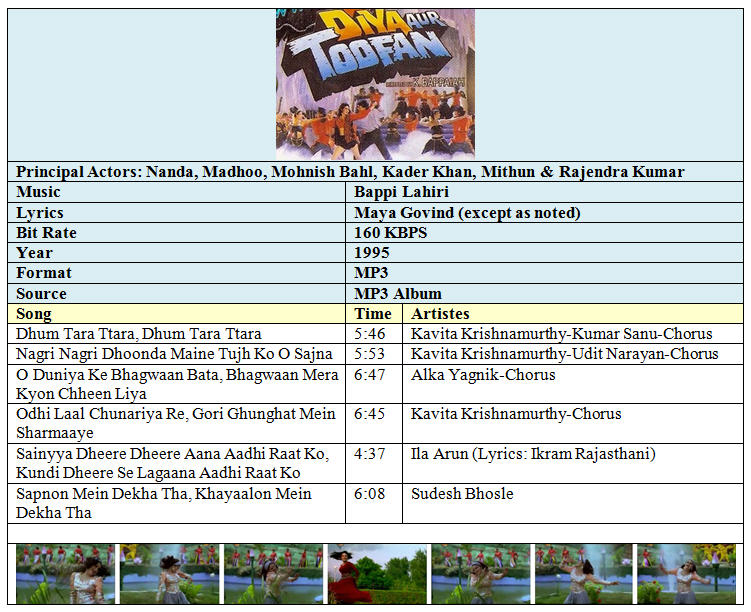Click the 'Sudesh Bhosle' artist cell

tap(573, 504)
